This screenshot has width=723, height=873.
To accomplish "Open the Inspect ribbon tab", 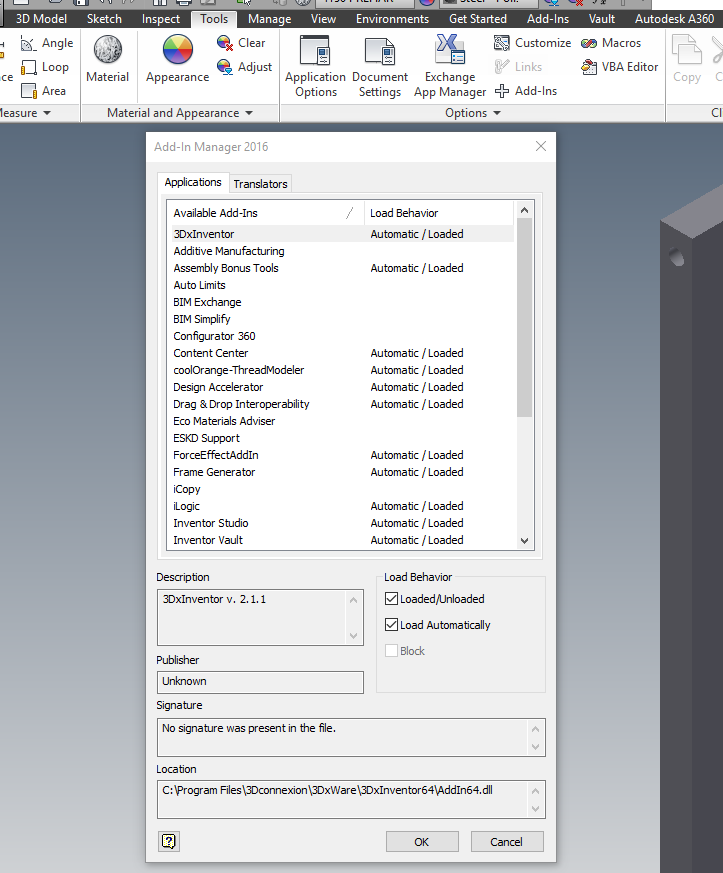I will pos(161,19).
